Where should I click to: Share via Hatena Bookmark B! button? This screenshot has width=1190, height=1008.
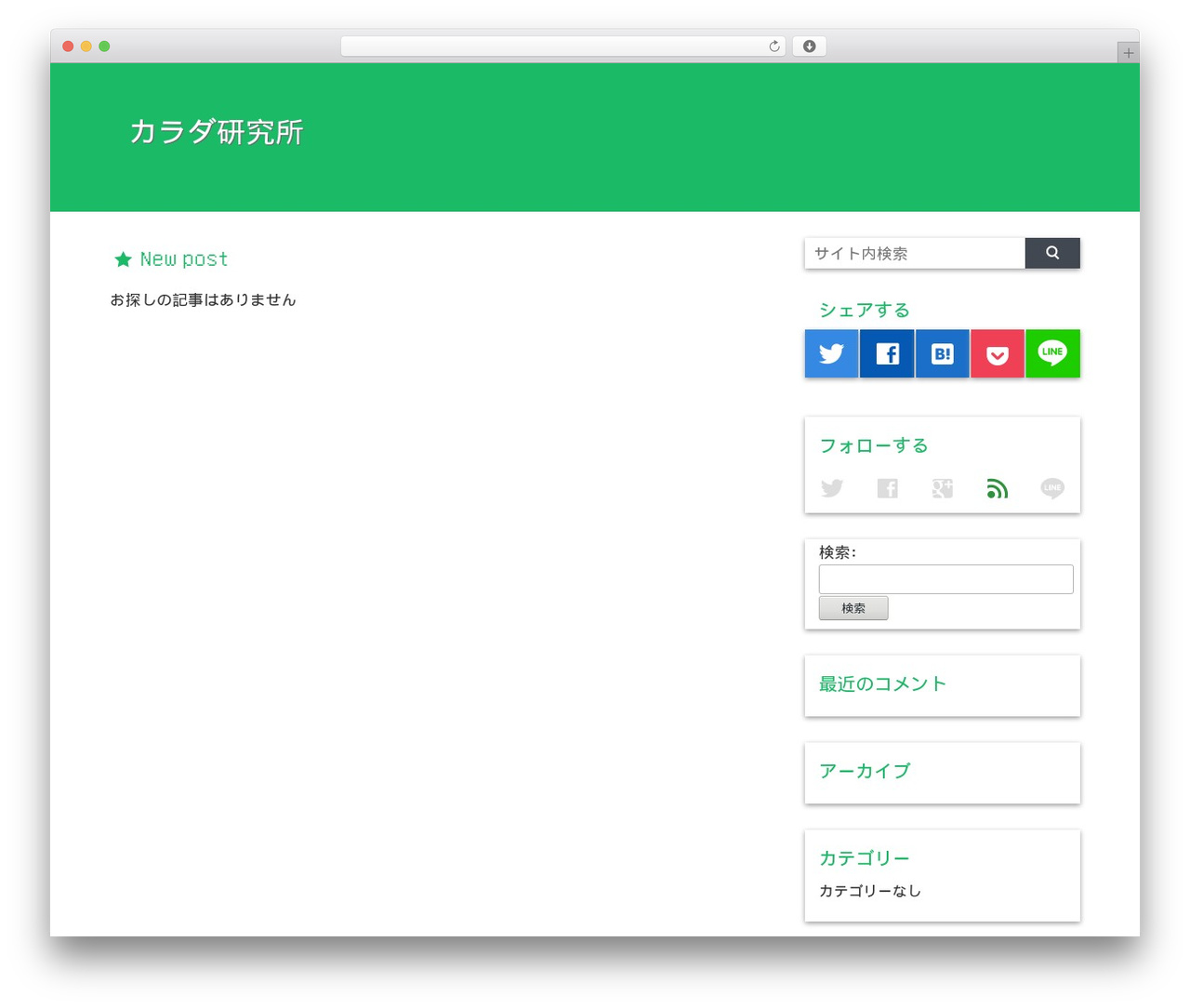[942, 353]
